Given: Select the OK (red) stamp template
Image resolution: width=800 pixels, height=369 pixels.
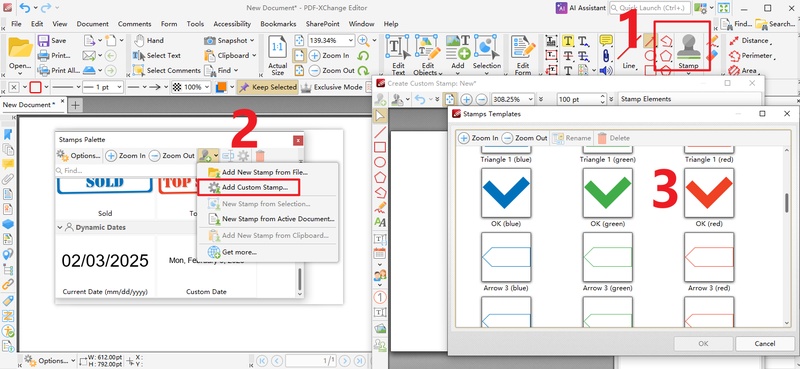Looking at the screenshot, I should (x=709, y=193).
